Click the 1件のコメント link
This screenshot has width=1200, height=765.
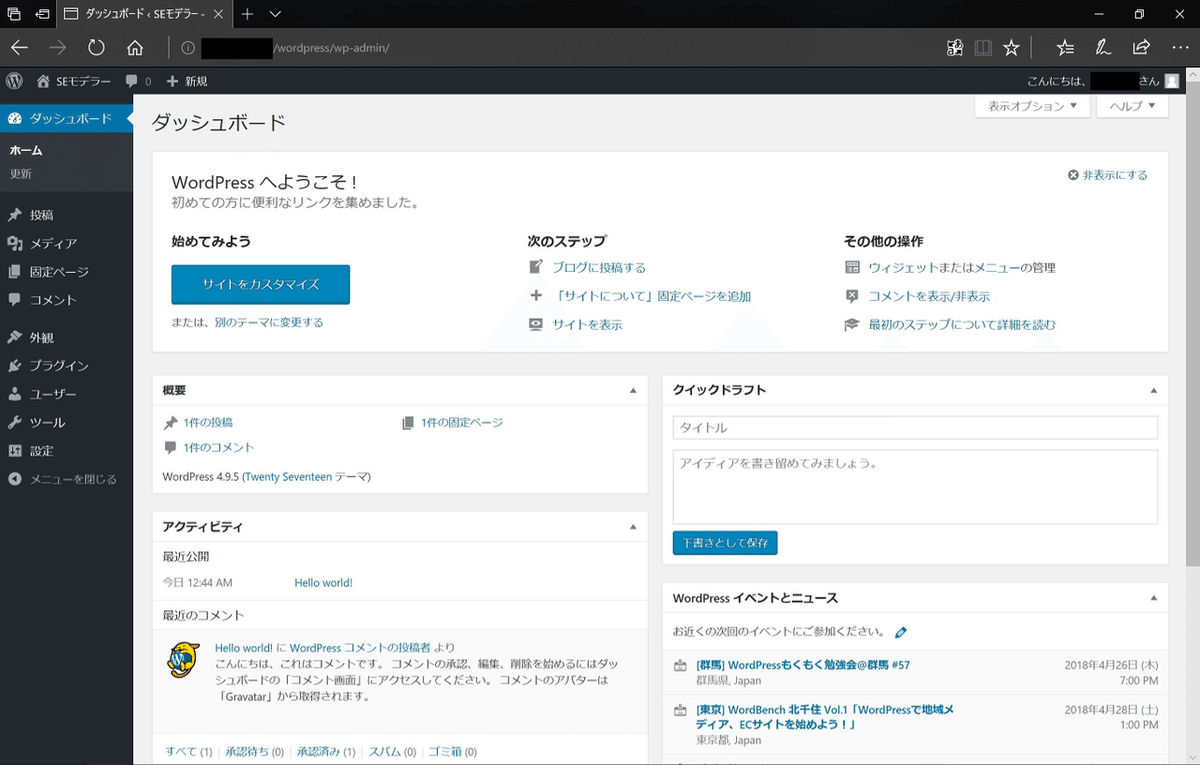pyautogui.click(x=219, y=448)
